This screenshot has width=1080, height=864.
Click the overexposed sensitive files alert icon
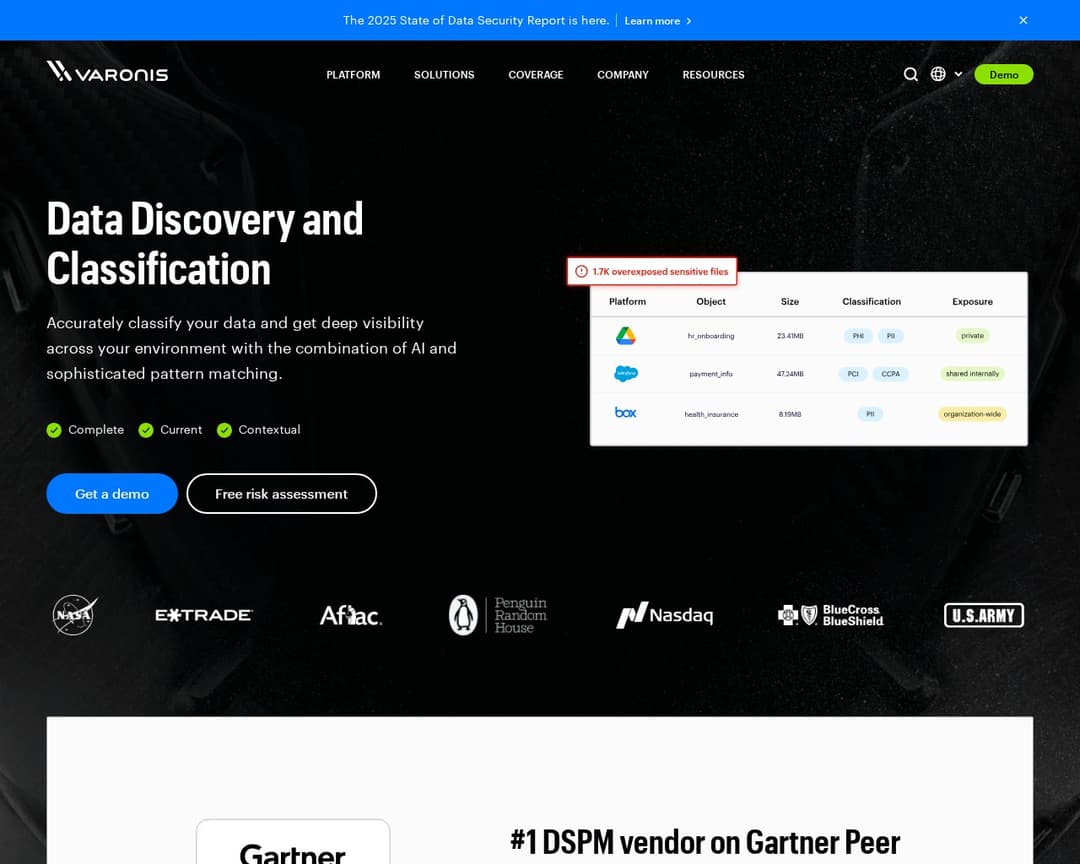pos(581,271)
